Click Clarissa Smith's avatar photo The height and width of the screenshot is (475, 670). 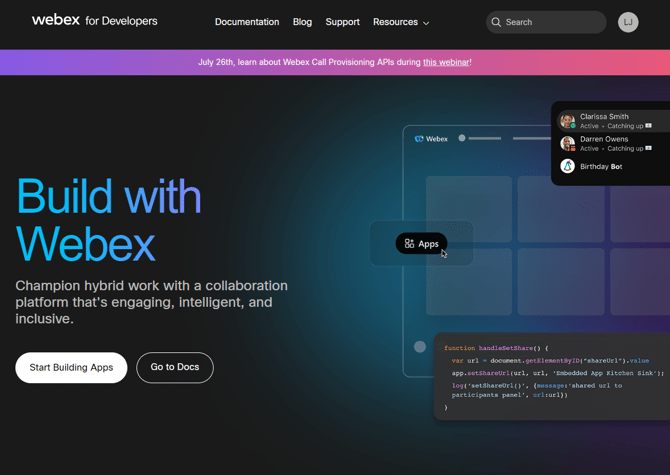pos(567,121)
